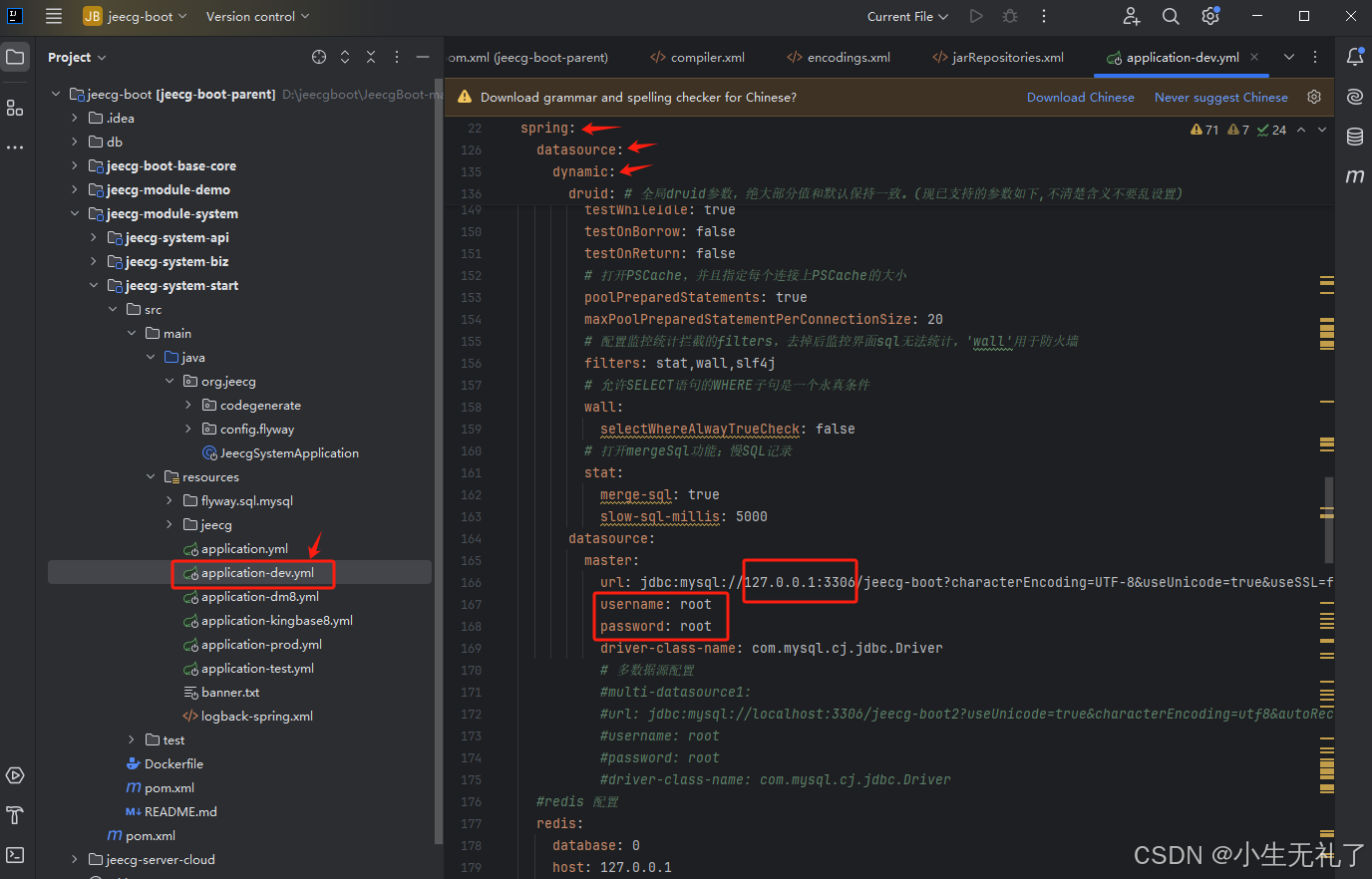Open application-prod.yml in the tree

click(x=261, y=644)
